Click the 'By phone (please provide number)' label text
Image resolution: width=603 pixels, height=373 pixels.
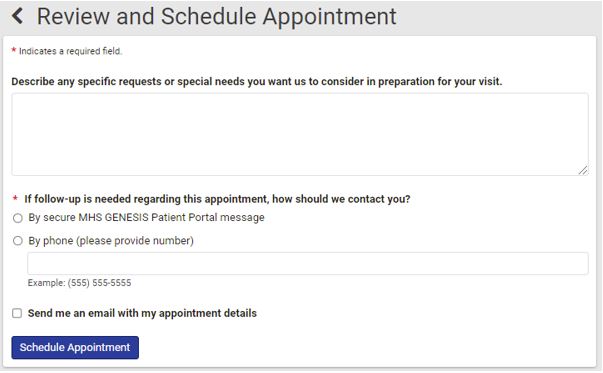point(111,241)
